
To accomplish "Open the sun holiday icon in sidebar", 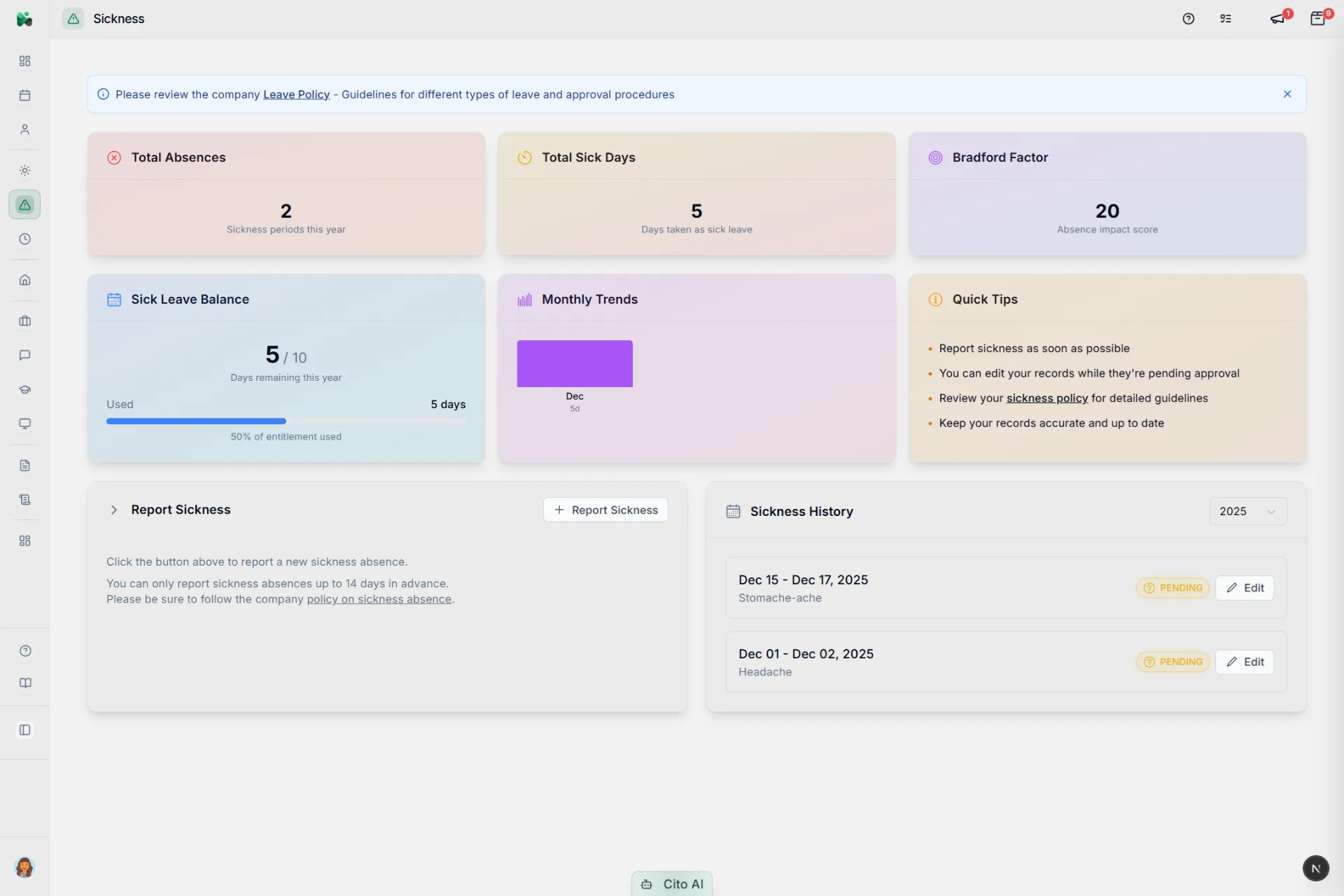I will coord(24,171).
